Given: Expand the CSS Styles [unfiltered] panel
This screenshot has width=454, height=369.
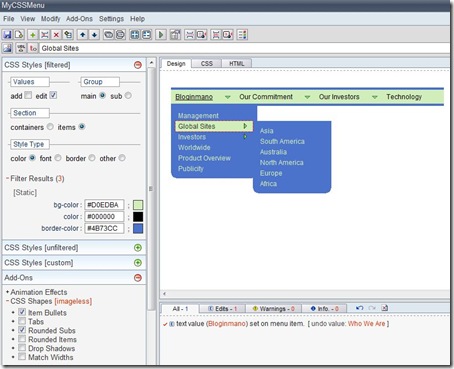Looking at the screenshot, I should (x=138, y=248).
